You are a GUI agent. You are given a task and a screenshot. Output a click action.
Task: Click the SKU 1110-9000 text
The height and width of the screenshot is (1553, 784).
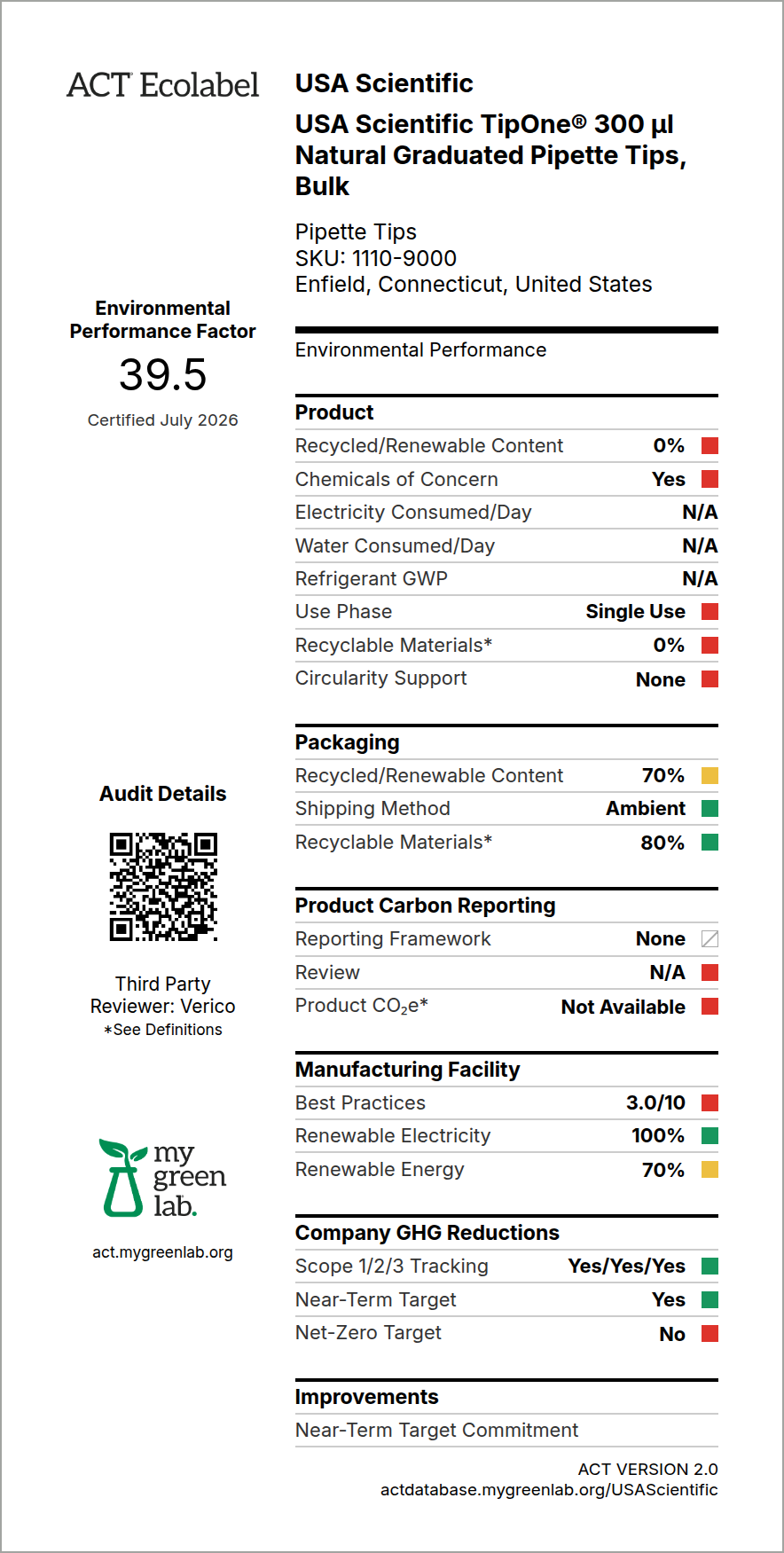(x=376, y=258)
